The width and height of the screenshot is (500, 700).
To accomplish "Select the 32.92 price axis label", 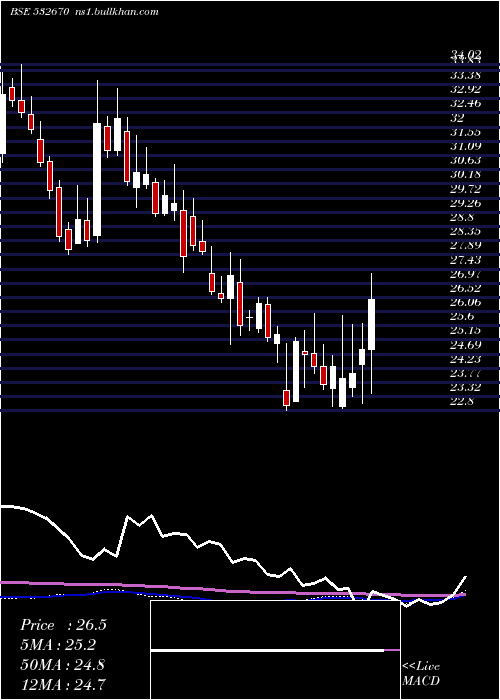I will tap(466, 89).
